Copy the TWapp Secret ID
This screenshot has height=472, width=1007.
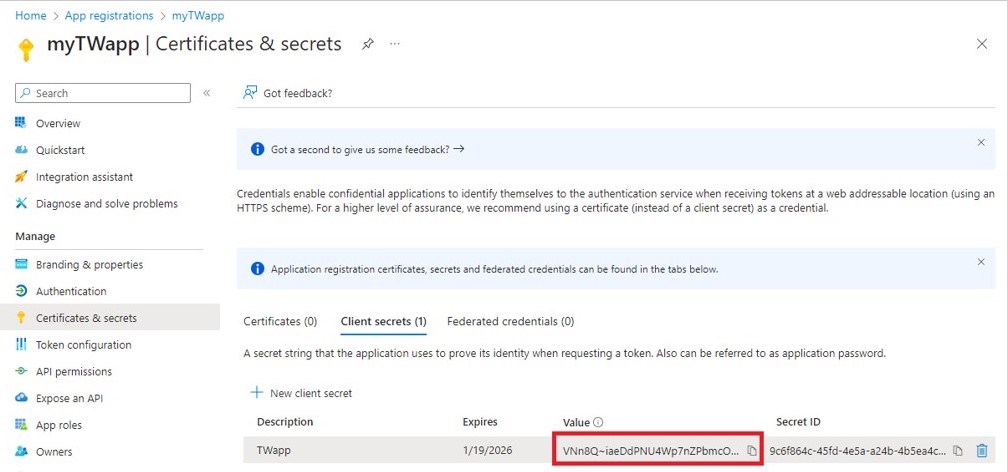958,451
